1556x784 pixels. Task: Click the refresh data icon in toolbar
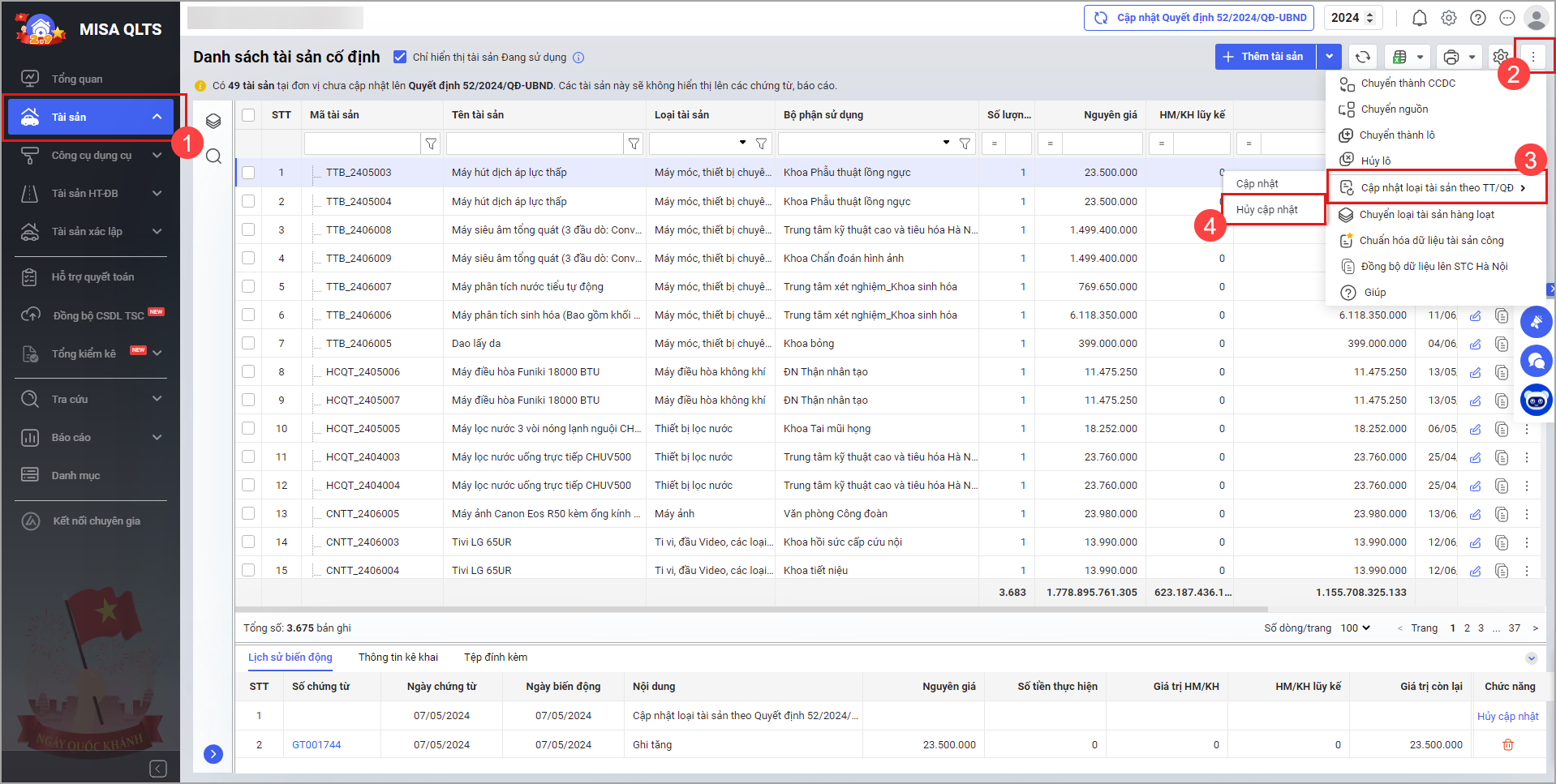(1363, 57)
